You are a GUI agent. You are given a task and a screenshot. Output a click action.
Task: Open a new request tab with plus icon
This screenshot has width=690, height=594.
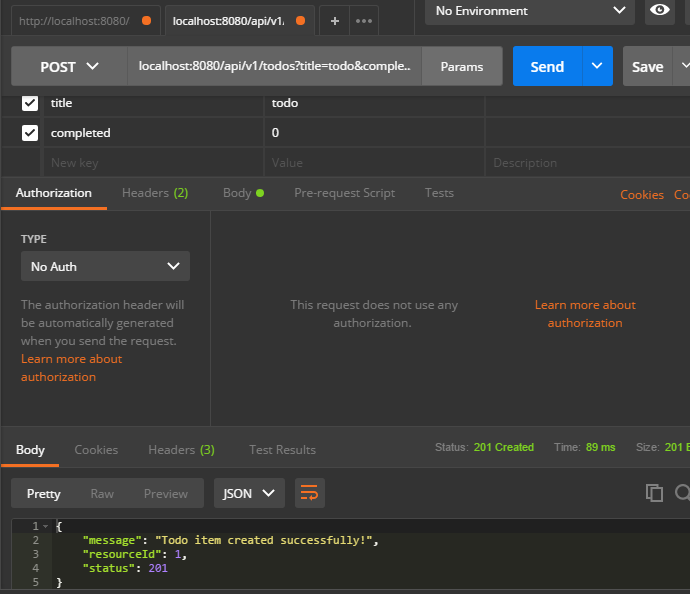334,21
